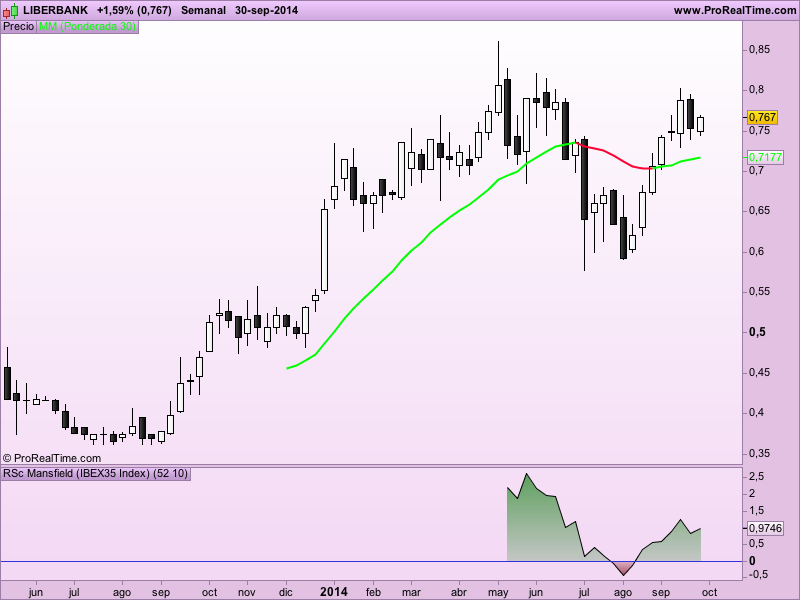Click the 2014 year label on time axis
This screenshot has height=600, width=800.
click(x=334, y=592)
